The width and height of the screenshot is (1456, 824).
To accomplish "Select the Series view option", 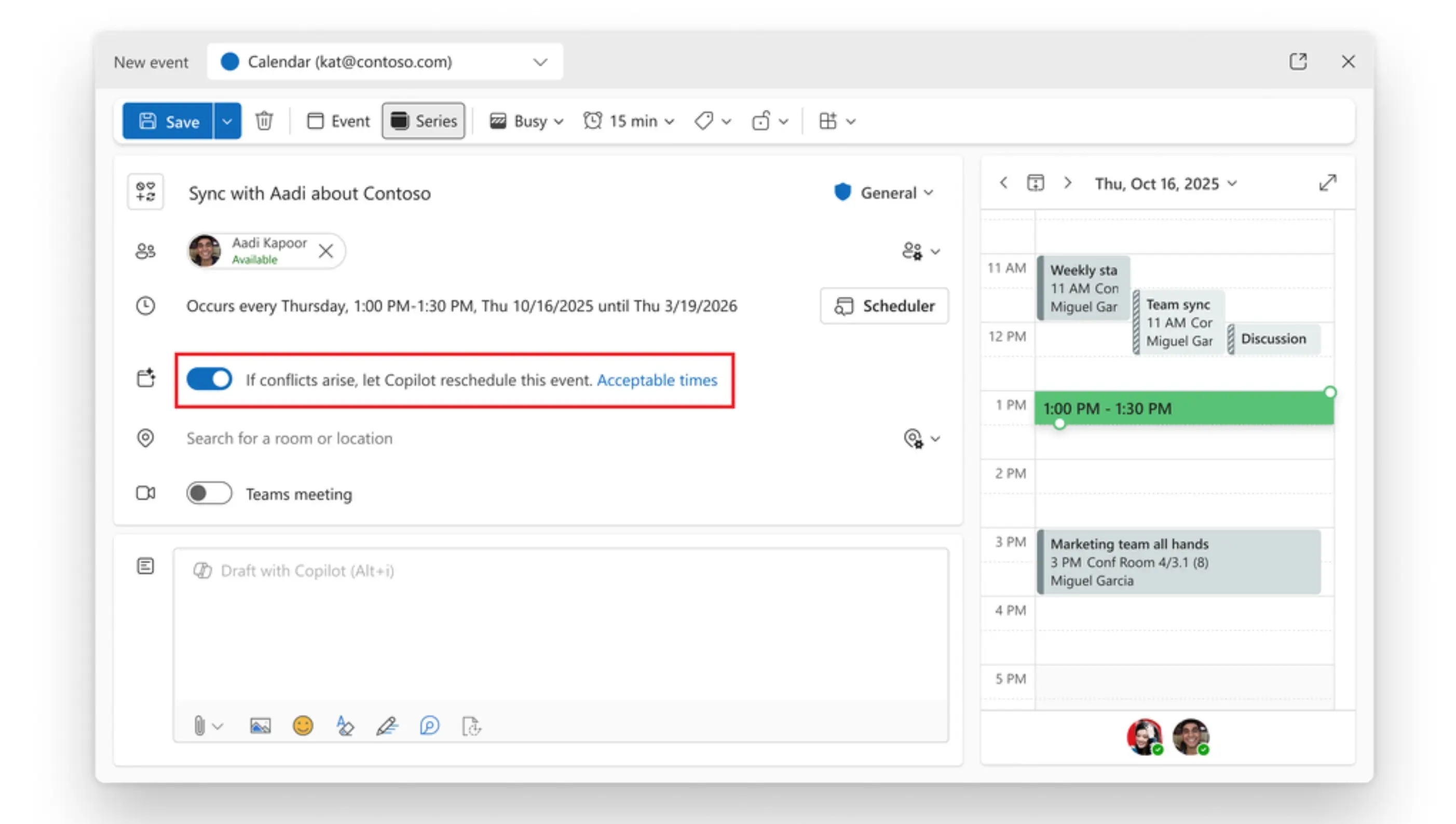I will pyautogui.click(x=423, y=120).
